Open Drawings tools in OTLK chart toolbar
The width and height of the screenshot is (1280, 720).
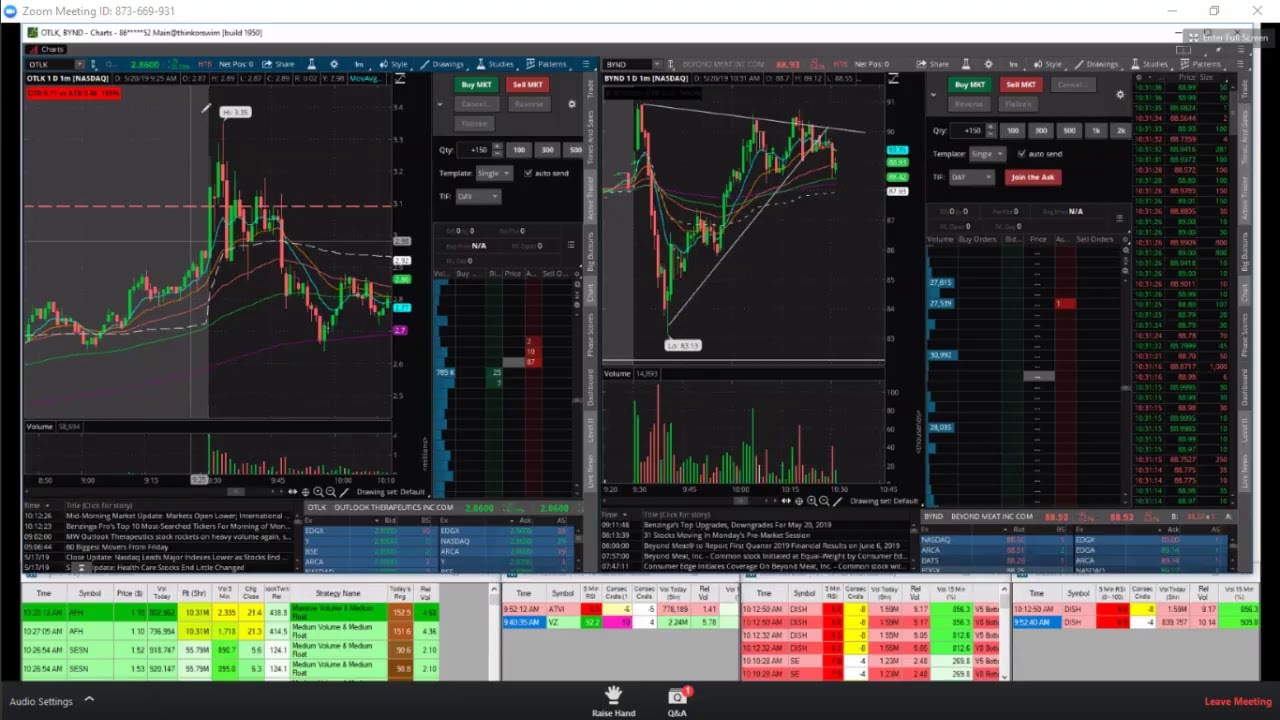[442, 64]
